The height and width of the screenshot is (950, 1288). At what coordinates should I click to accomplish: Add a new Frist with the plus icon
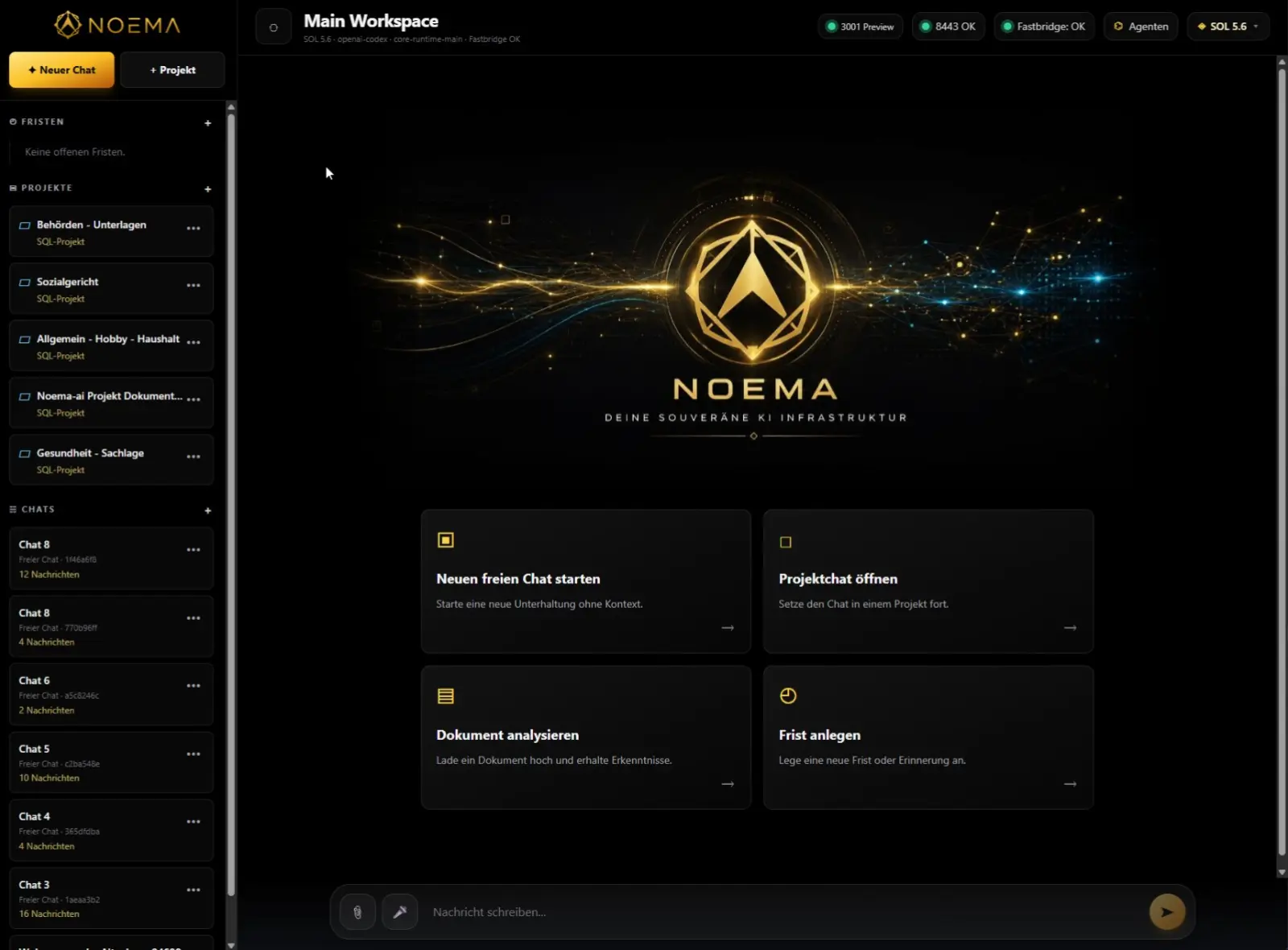208,123
